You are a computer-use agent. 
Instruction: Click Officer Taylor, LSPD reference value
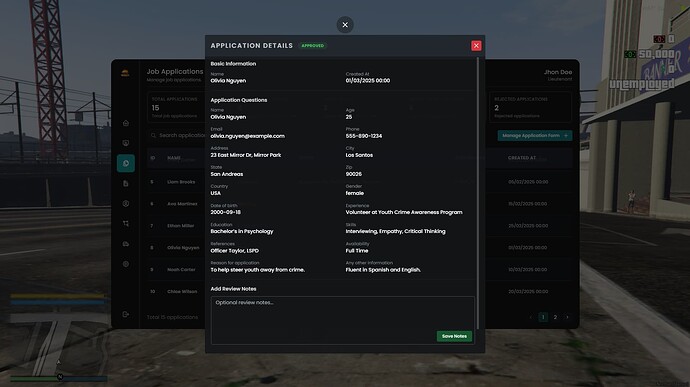(x=235, y=251)
